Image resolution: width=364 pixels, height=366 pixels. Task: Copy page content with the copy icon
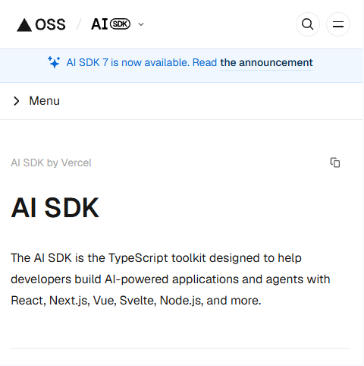point(335,162)
